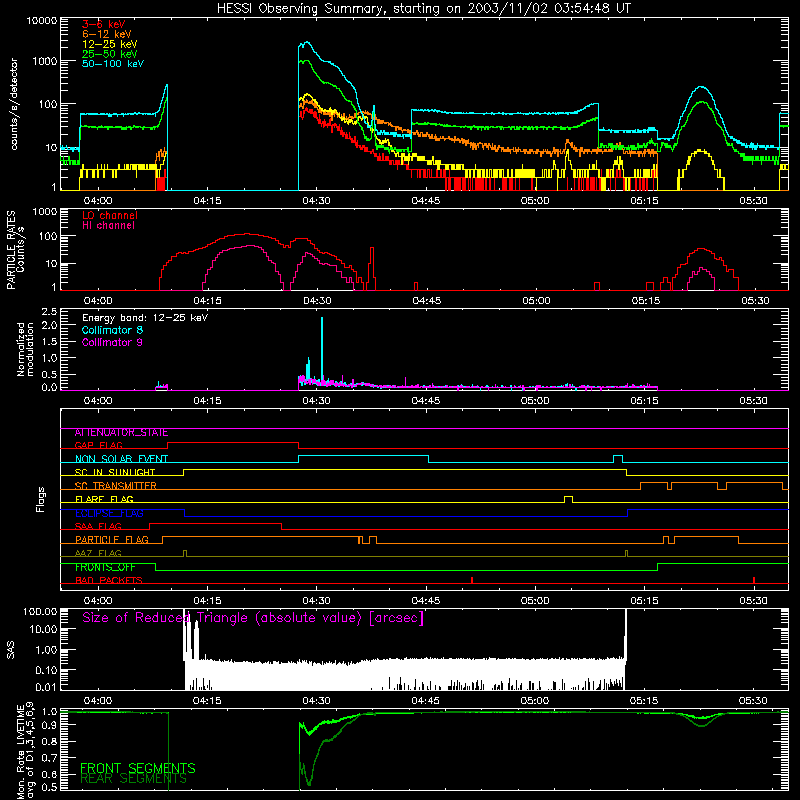The image size is (800, 800).
Task: Click the 'Mon. Rate LIVETIME' axis label
Action: [x=24, y=751]
